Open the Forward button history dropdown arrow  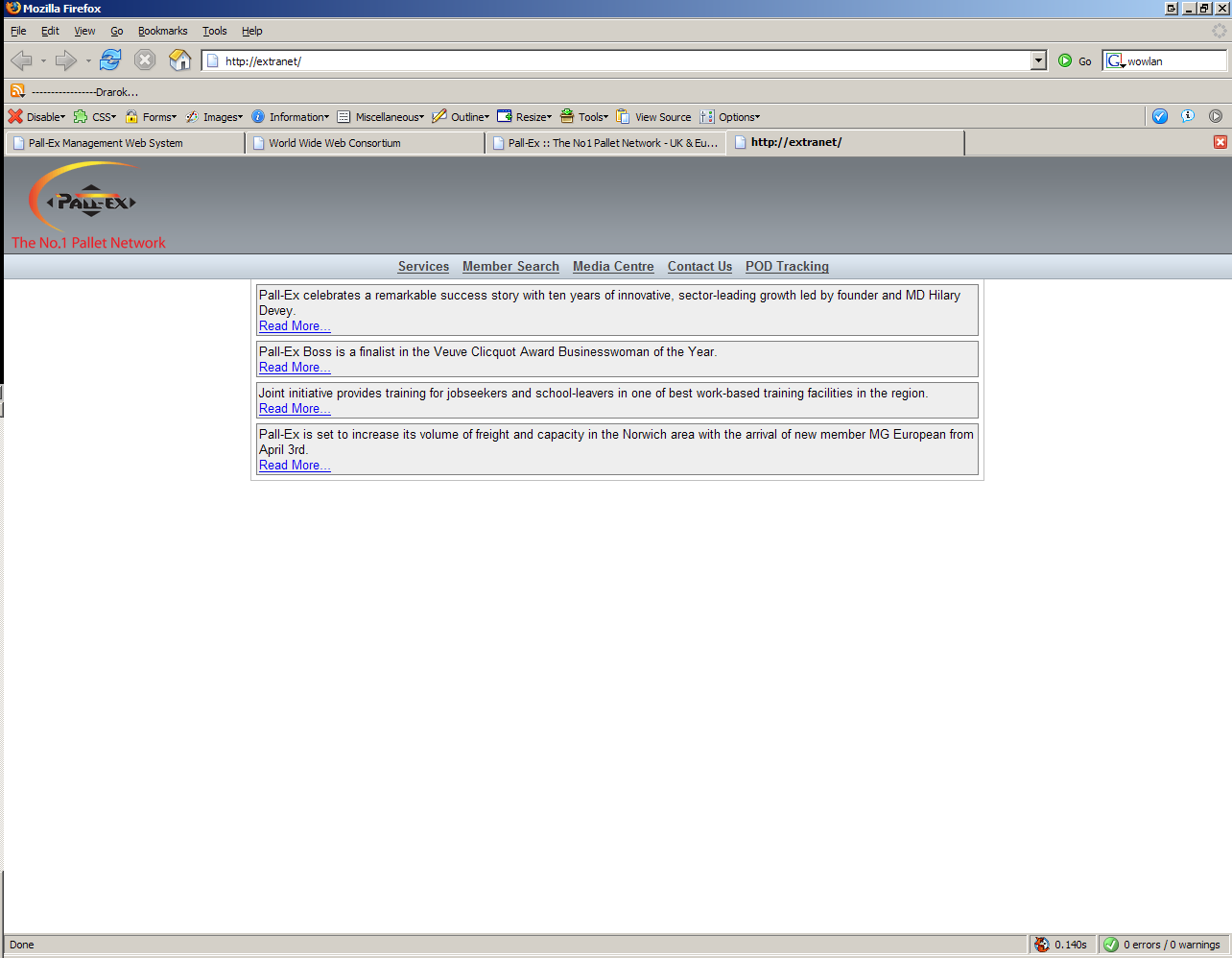[x=88, y=61]
